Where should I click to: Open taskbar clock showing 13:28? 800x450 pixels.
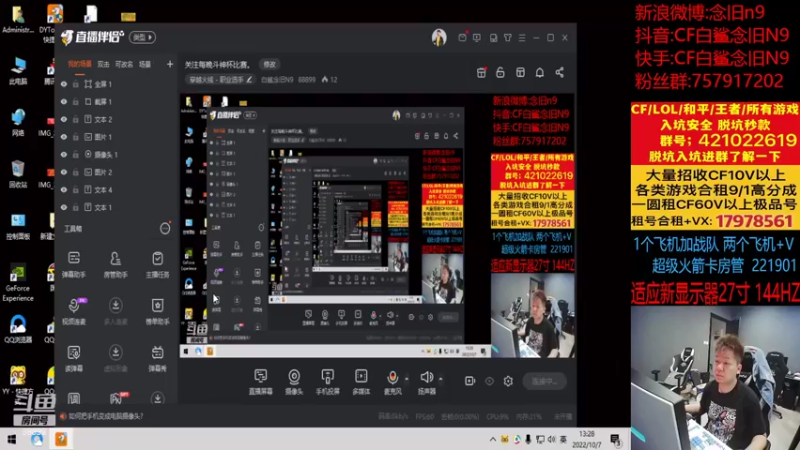click(x=586, y=439)
